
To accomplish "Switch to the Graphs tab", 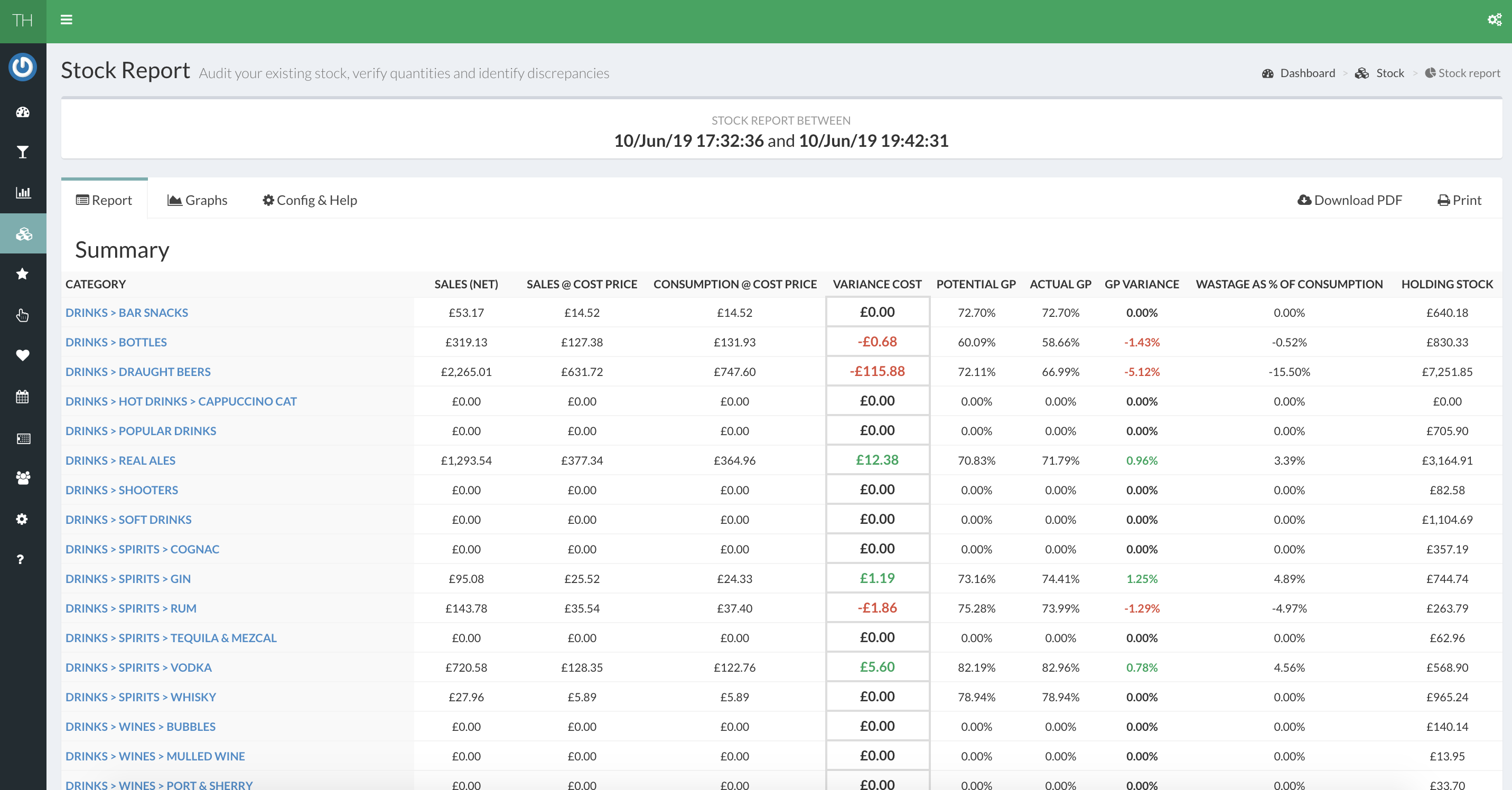I will click(x=197, y=200).
